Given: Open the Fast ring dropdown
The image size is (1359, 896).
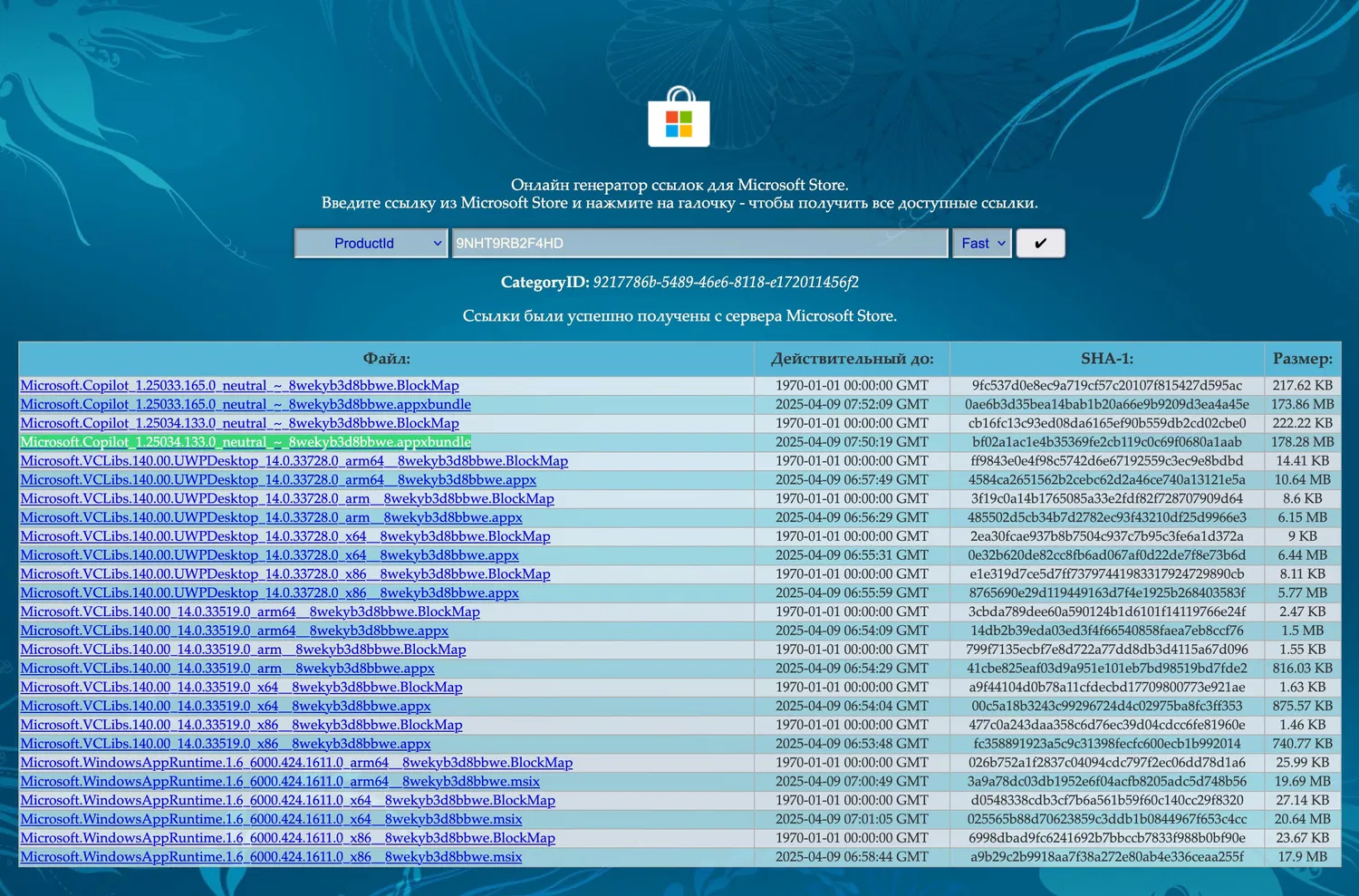Looking at the screenshot, I should point(981,243).
